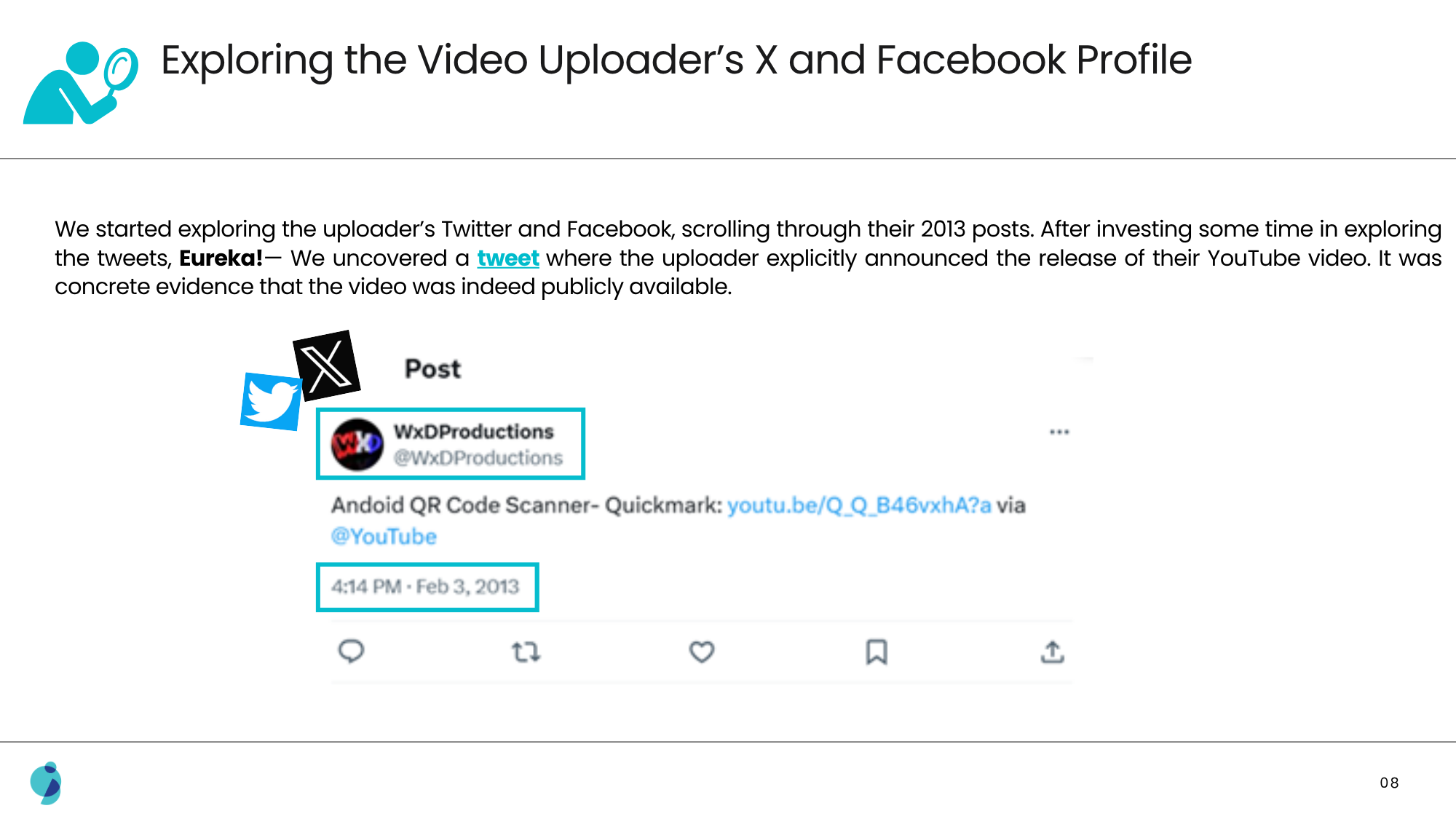The image size is (1456, 819).
Task: Click the WxDProductions profile avatar
Action: click(357, 443)
